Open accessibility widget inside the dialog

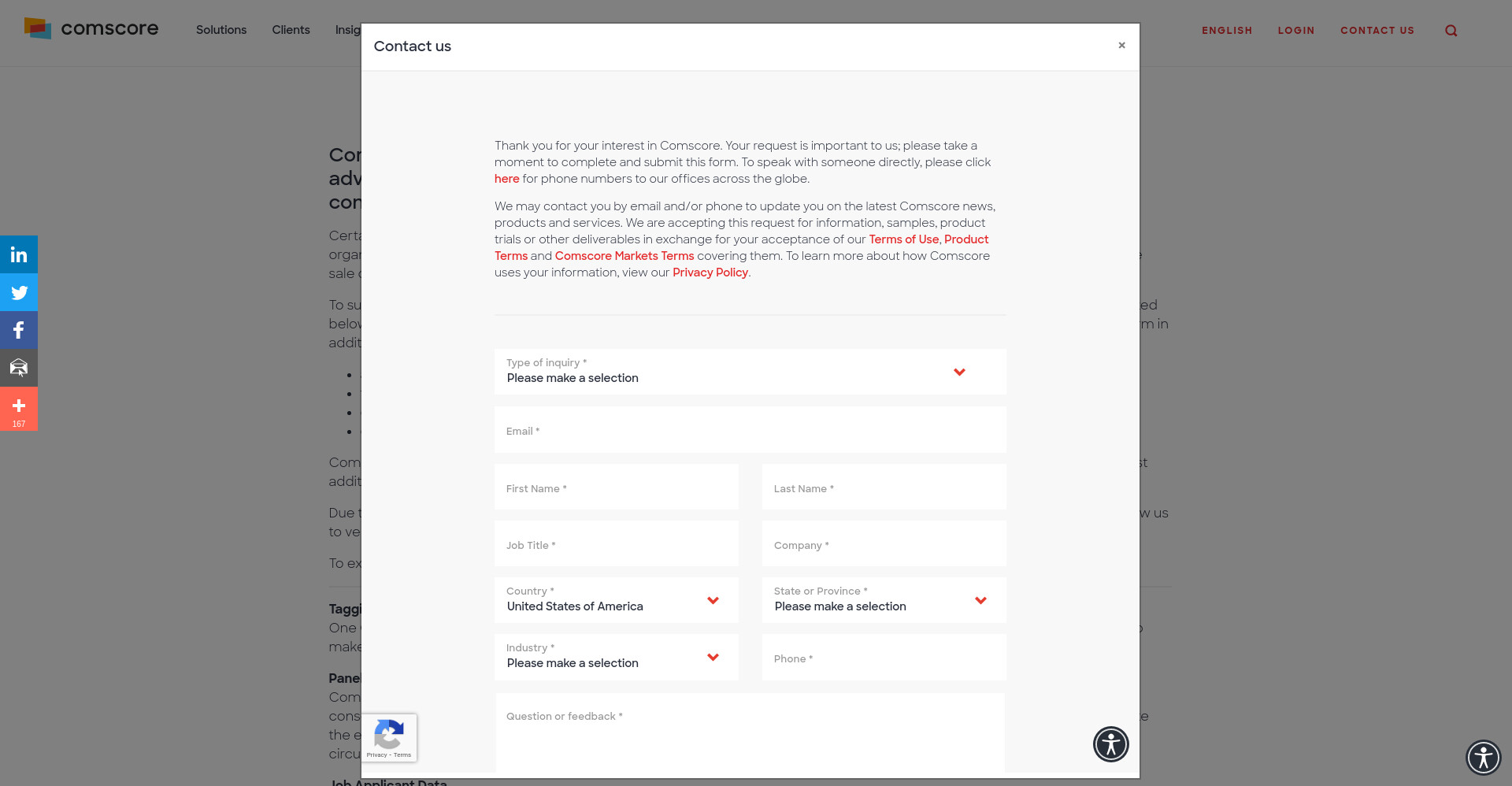tap(1110, 744)
